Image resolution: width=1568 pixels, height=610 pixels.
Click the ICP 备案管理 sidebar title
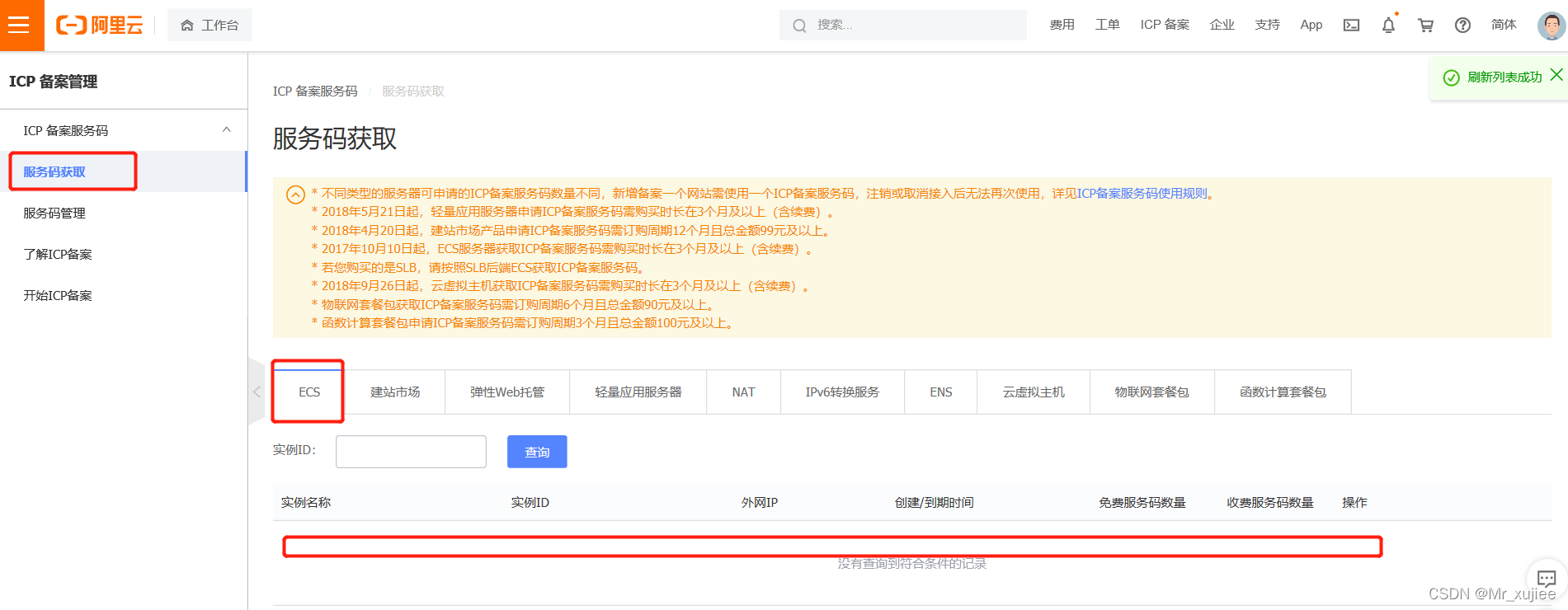tap(53, 82)
